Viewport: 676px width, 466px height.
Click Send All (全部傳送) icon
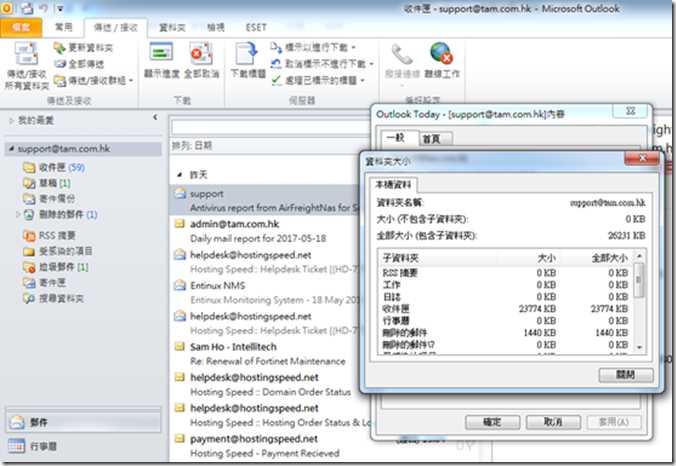[x=59, y=64]
